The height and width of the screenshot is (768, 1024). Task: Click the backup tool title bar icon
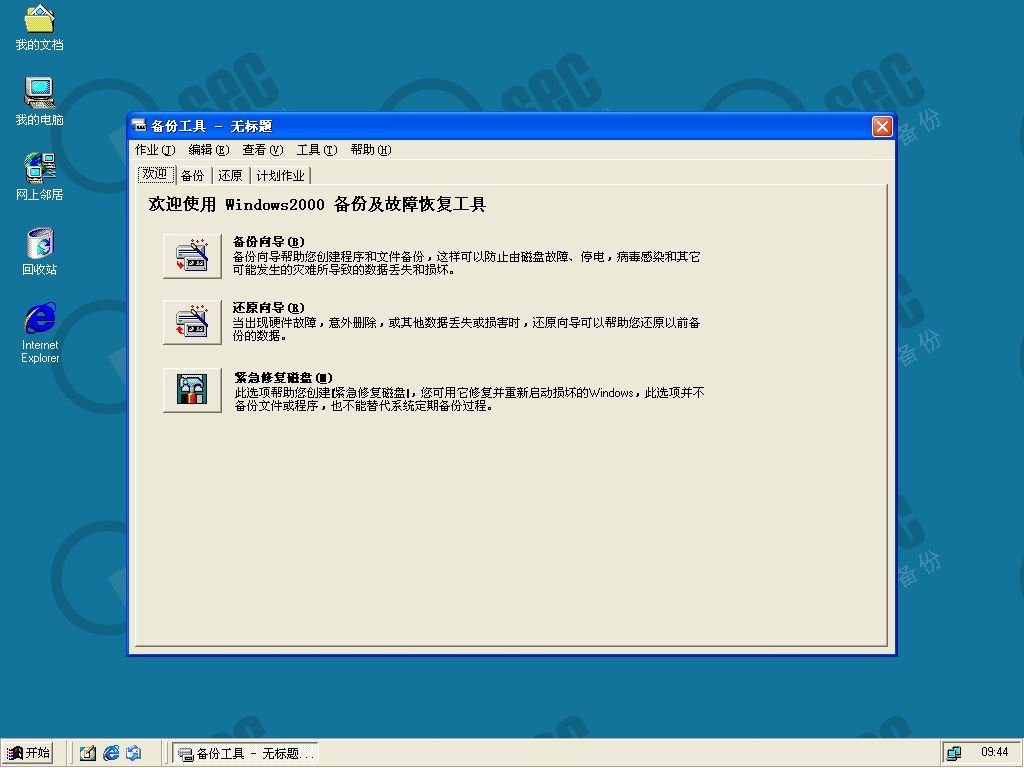tap(139, 125)
